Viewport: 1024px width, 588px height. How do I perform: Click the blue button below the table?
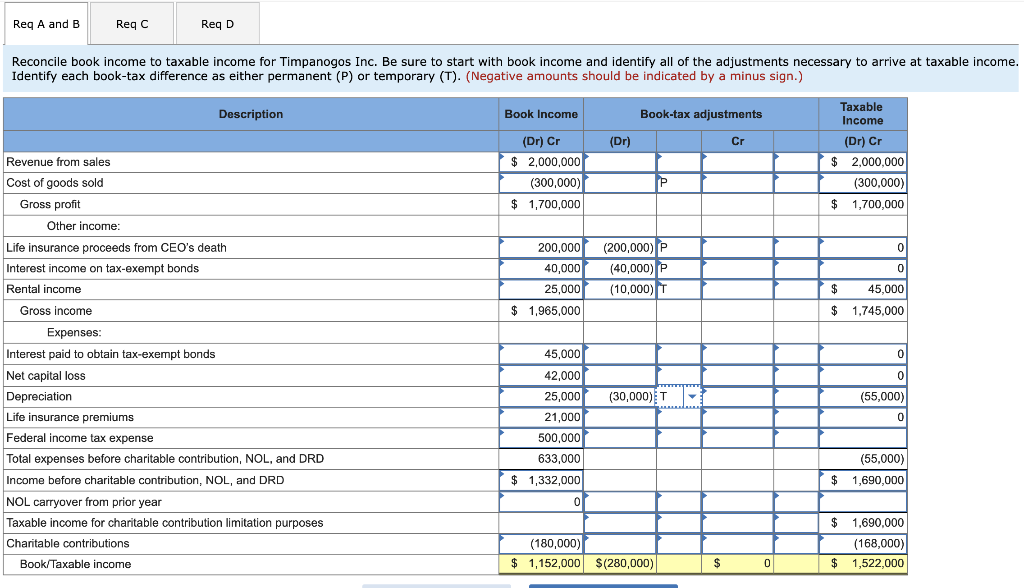click(x=604, y=584)
